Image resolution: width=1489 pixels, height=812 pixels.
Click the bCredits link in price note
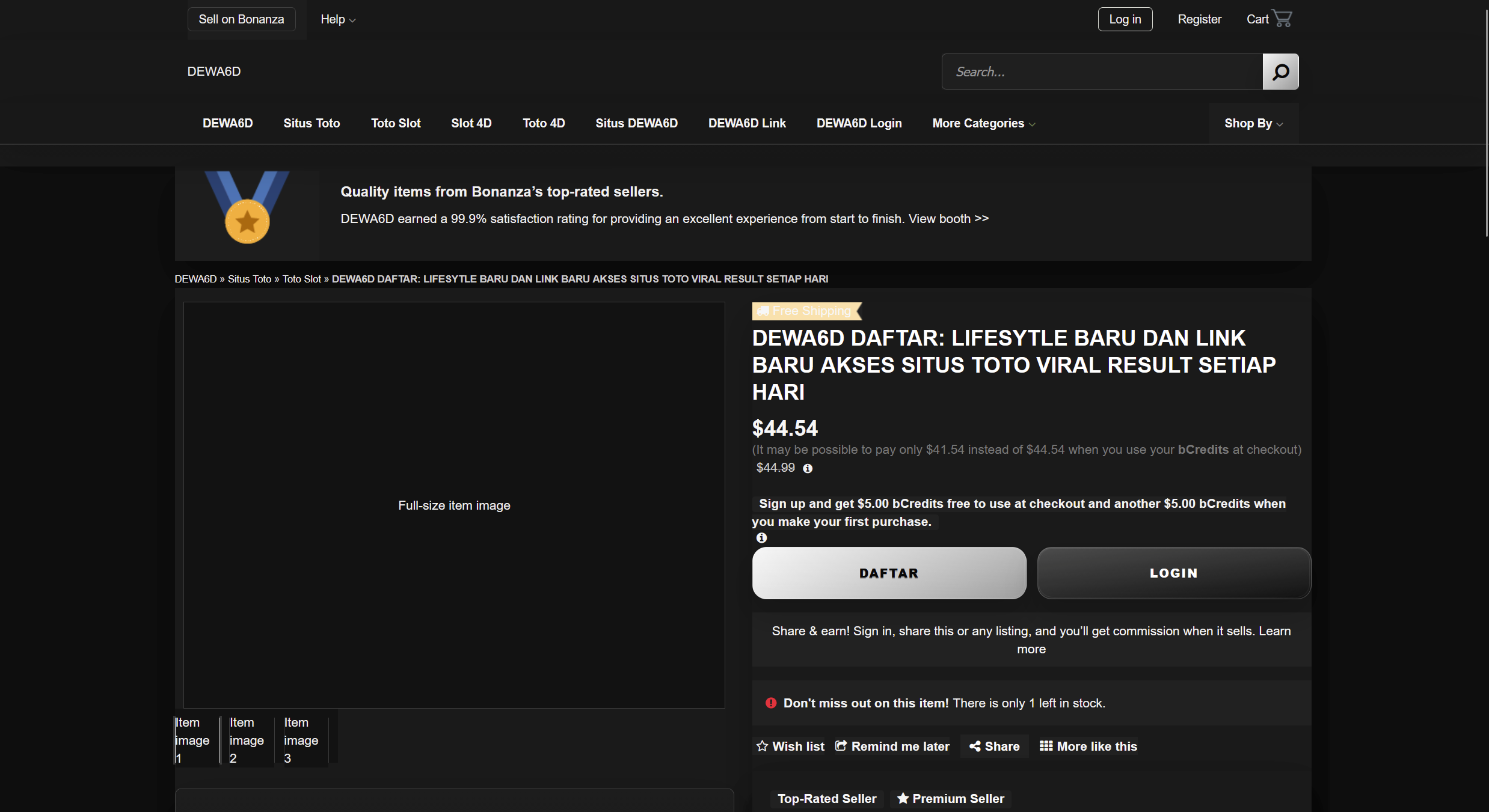point(1203,450)
